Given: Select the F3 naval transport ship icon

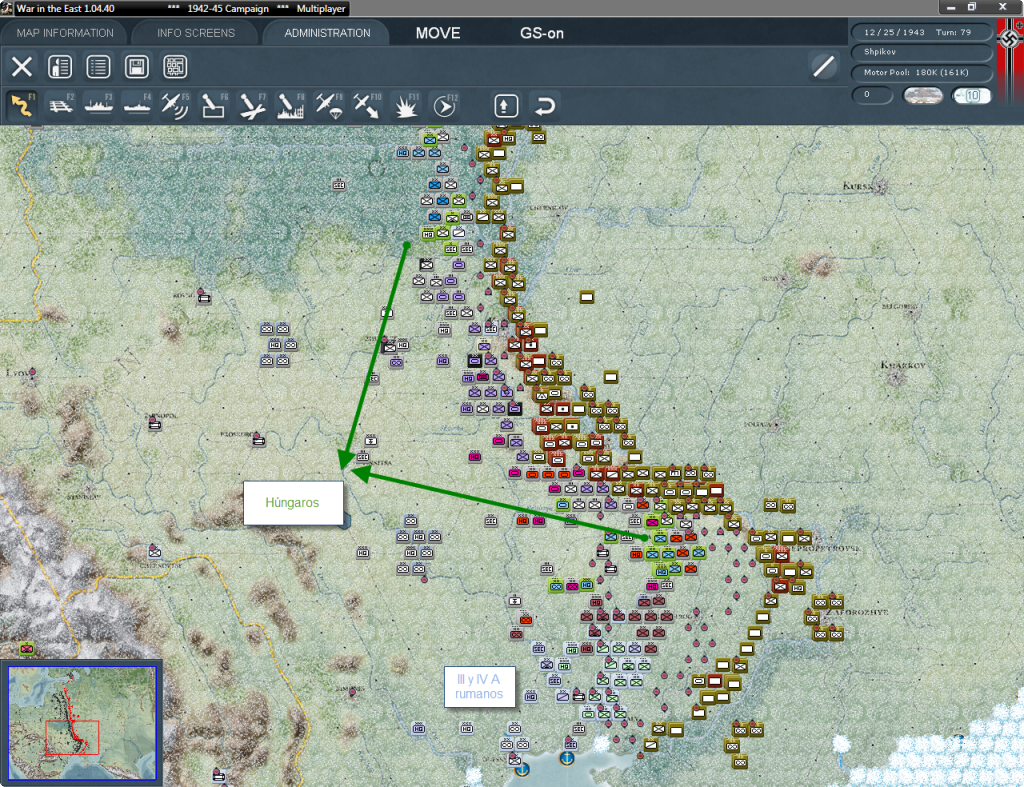Looking at the screenshot, I should click(x=99, y=105).
